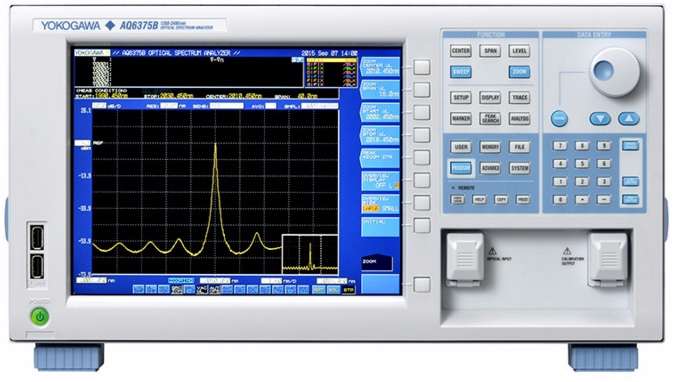This screenshot has width=674, height=382.
Task: Toggle the blue ZOOM function key
Action: (x=519, y=72)
